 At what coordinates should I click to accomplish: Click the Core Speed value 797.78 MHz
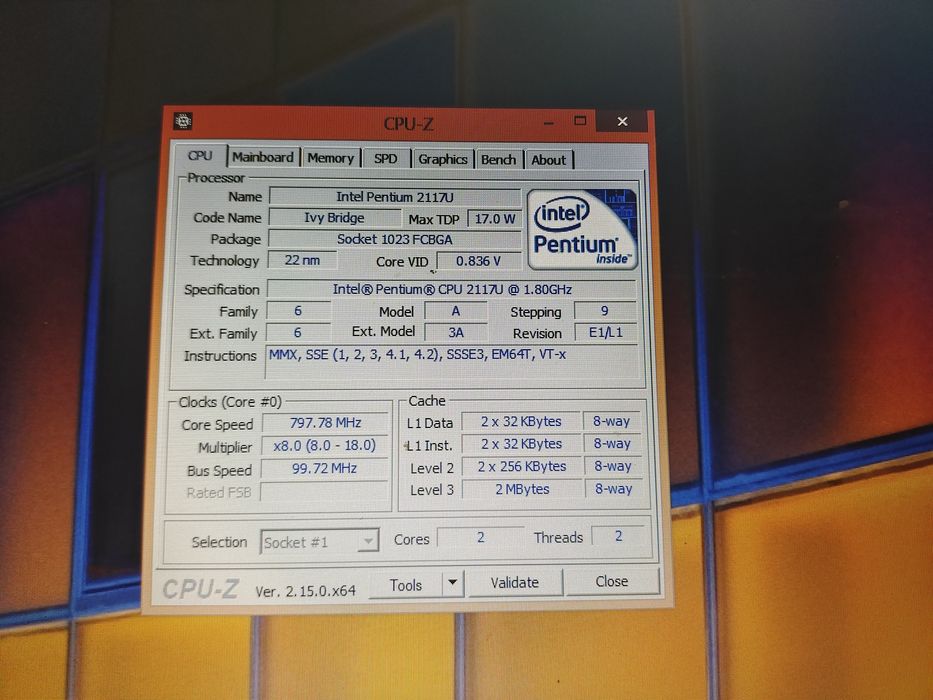tap(325, 423)
